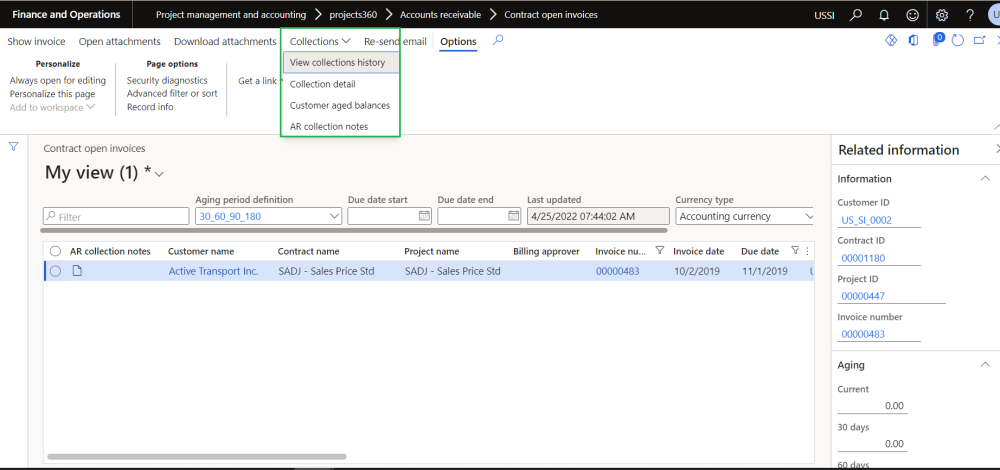Click Show invoice
1000x470 pixels.
pos(36,41)
